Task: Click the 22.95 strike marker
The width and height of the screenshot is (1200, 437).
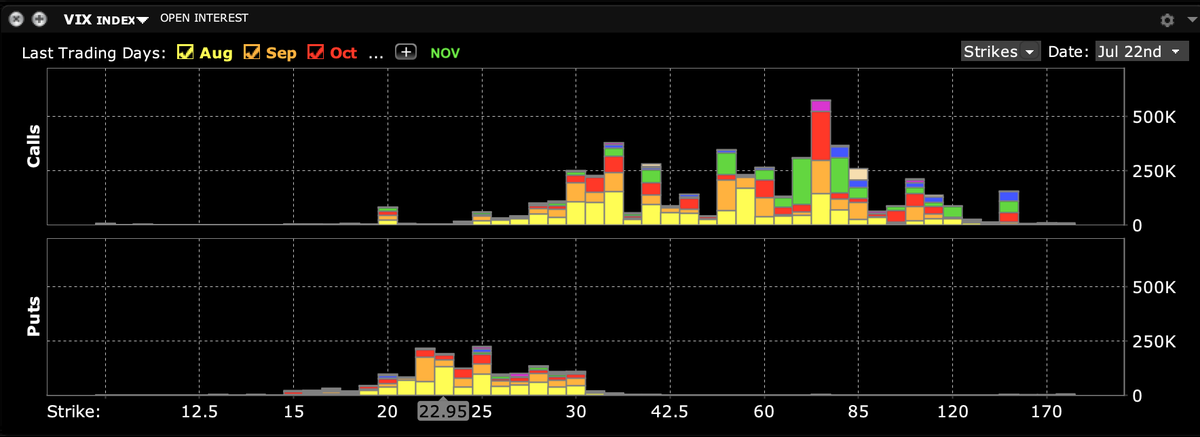Action: pyautogui.click(x=443, y=411)
